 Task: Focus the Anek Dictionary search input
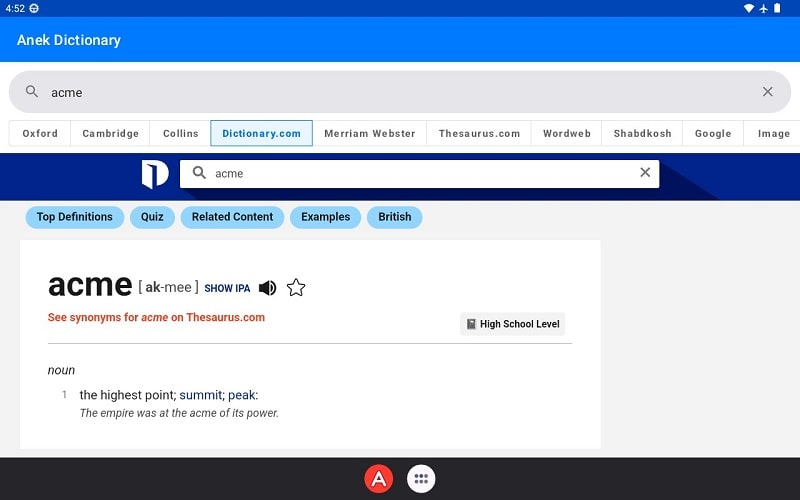pos(399,92)
